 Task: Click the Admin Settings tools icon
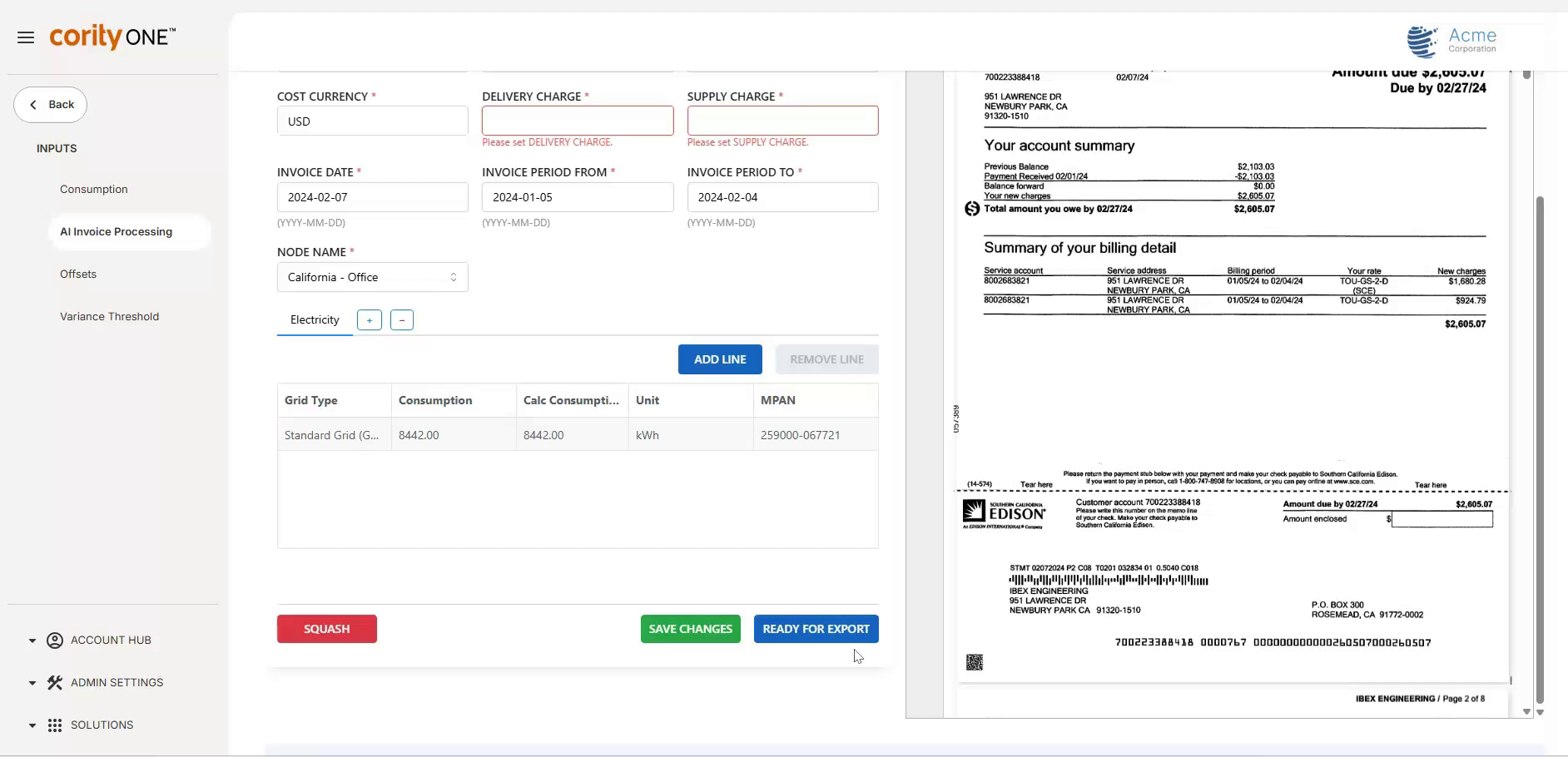55,683
